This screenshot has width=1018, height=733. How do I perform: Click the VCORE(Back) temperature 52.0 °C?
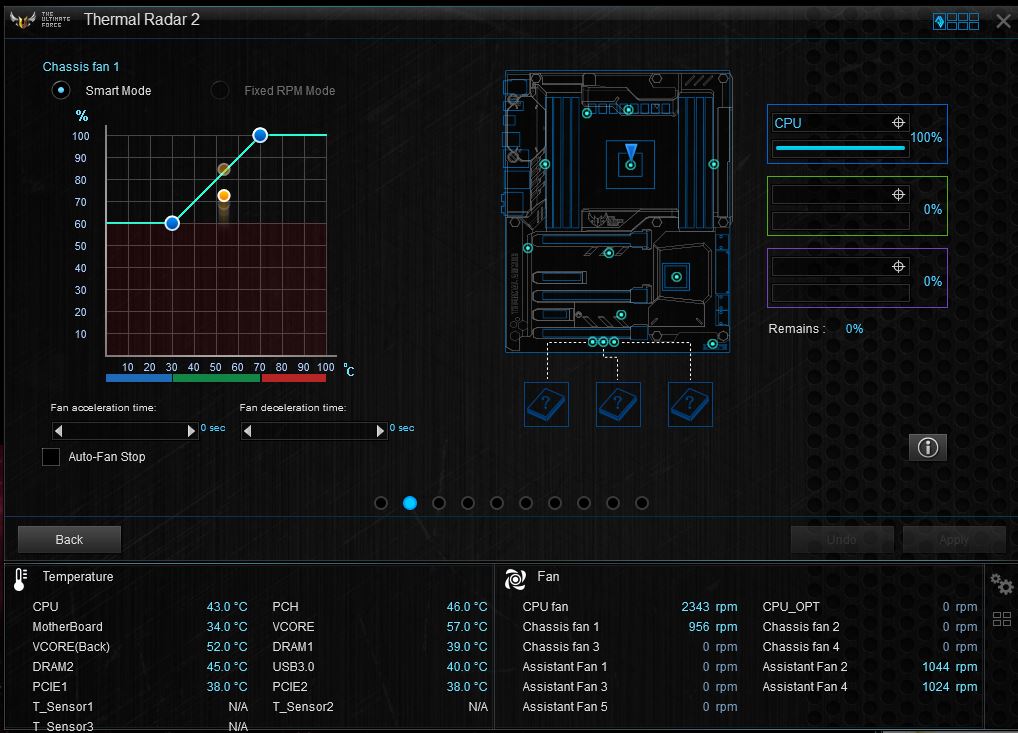pos(227,647)
